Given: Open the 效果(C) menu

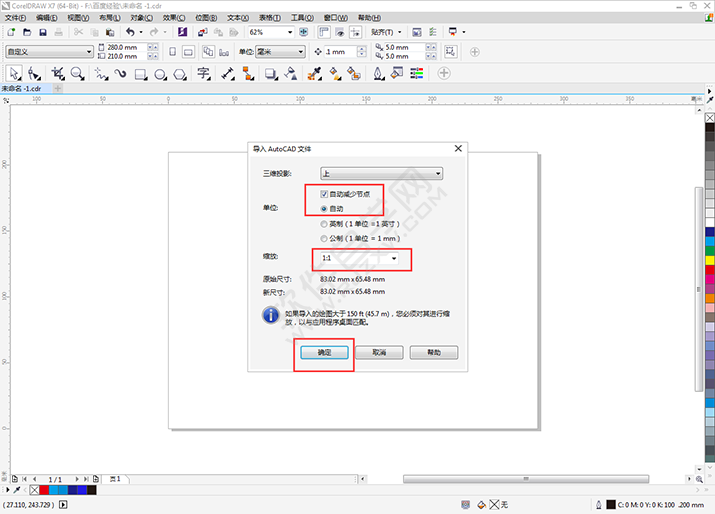Looking at the screenshot, I should [174, 18].
